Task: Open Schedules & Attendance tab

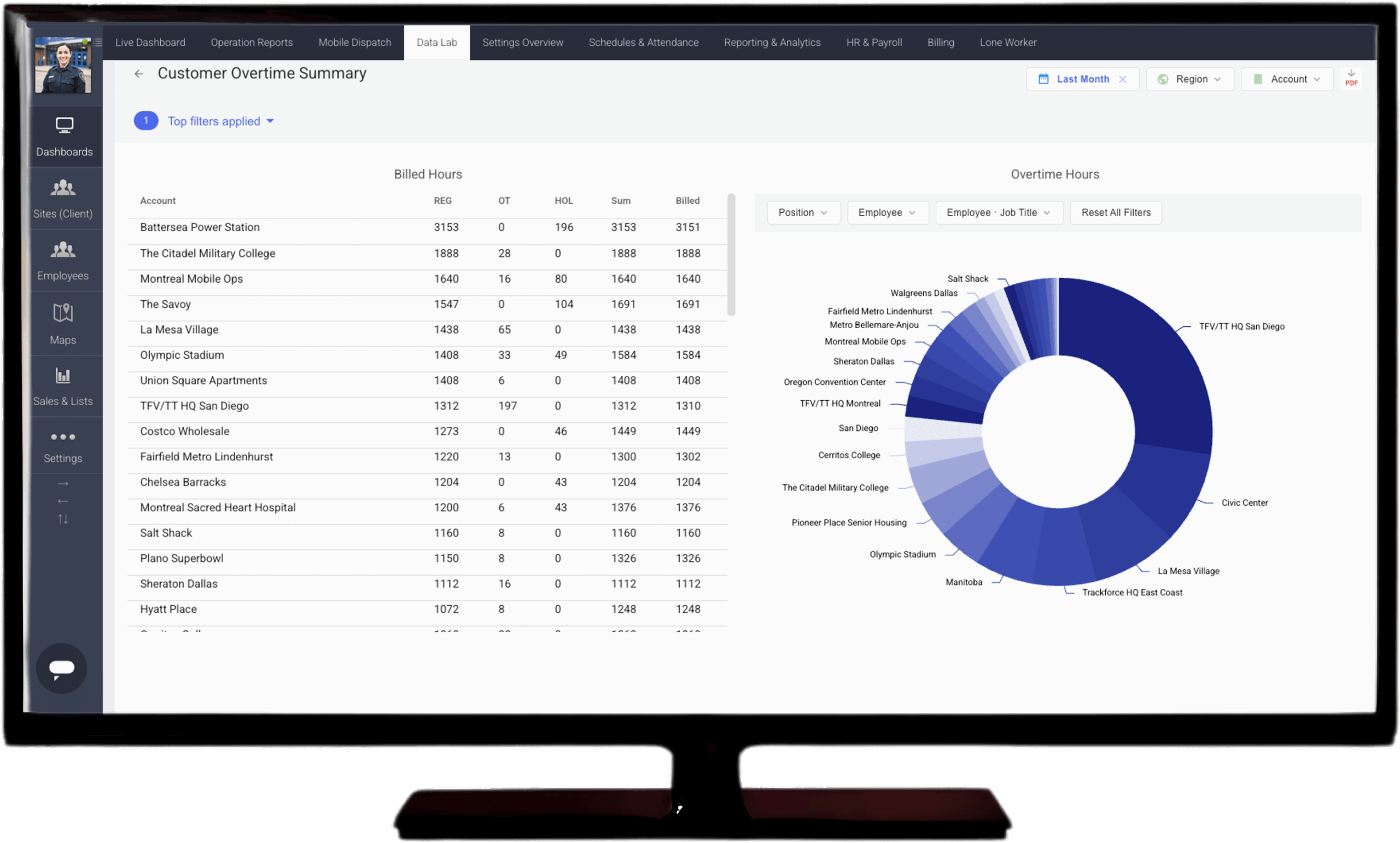Action: (x=643, y=42)
